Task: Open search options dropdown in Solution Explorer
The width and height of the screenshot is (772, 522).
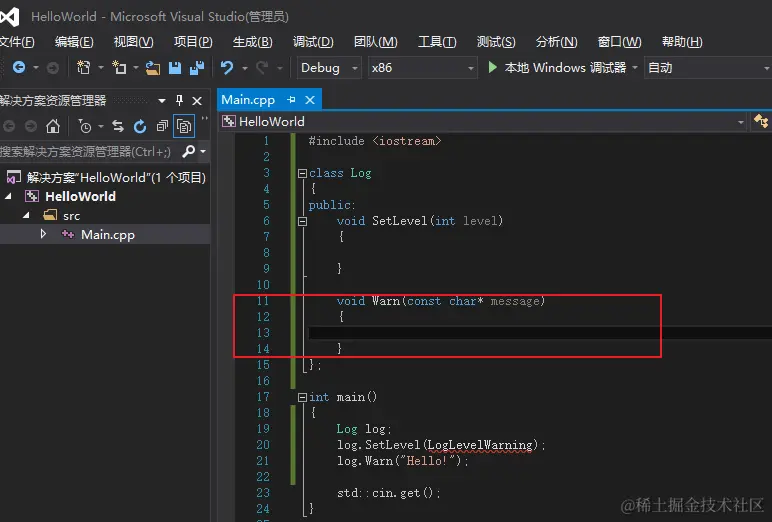Action: tap(203, 152)
